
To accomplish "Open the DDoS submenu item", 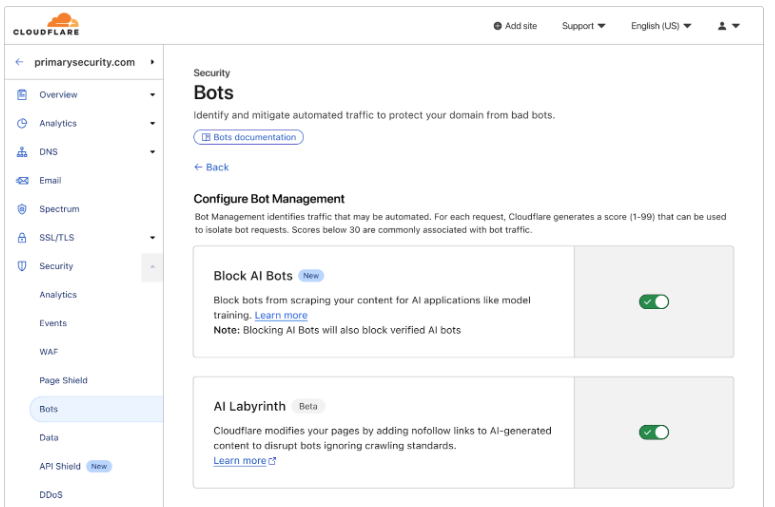I will (51, 495).
